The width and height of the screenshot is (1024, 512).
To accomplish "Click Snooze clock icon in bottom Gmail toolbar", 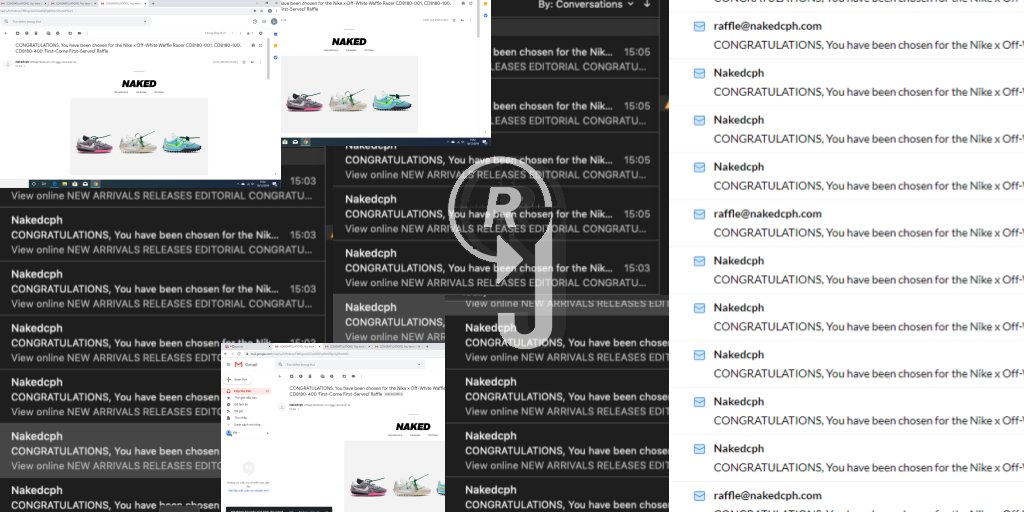I will point(332,376).
